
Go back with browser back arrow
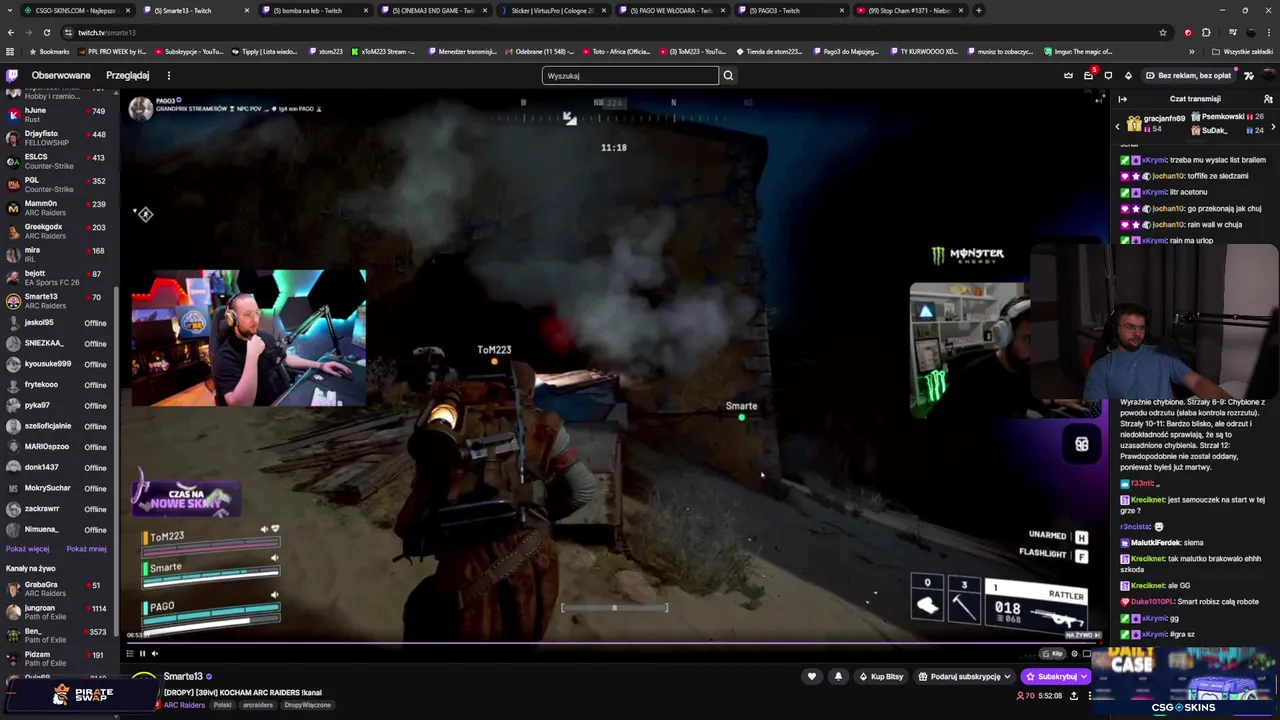pyautogui.click(x=11, y=32)
